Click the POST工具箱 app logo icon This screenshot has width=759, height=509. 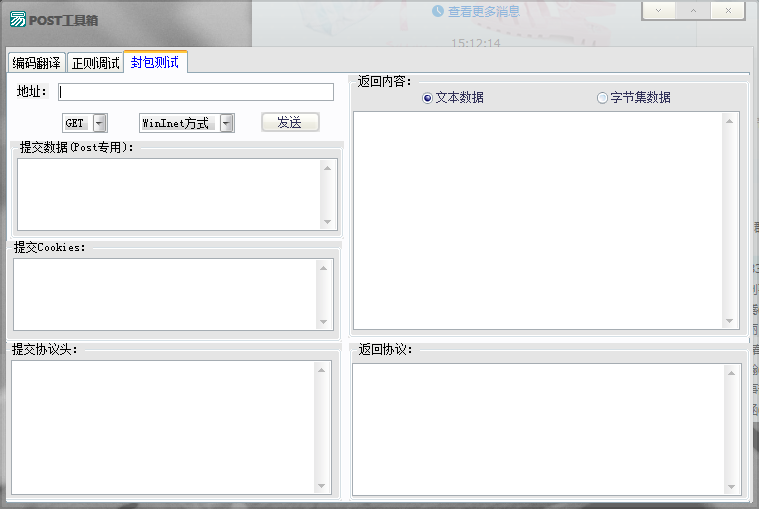[x=18, y=19]
